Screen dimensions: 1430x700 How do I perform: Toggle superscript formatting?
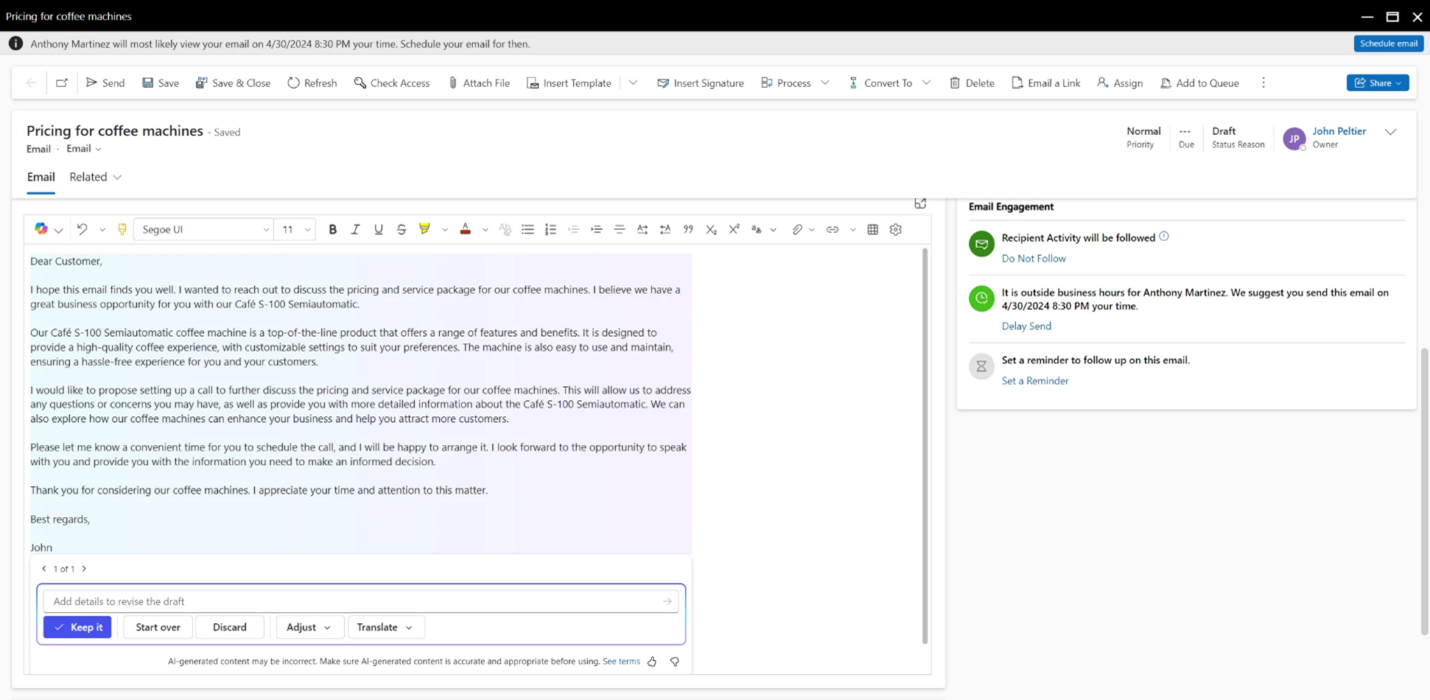pyautogui.click(x=734, y=230)
